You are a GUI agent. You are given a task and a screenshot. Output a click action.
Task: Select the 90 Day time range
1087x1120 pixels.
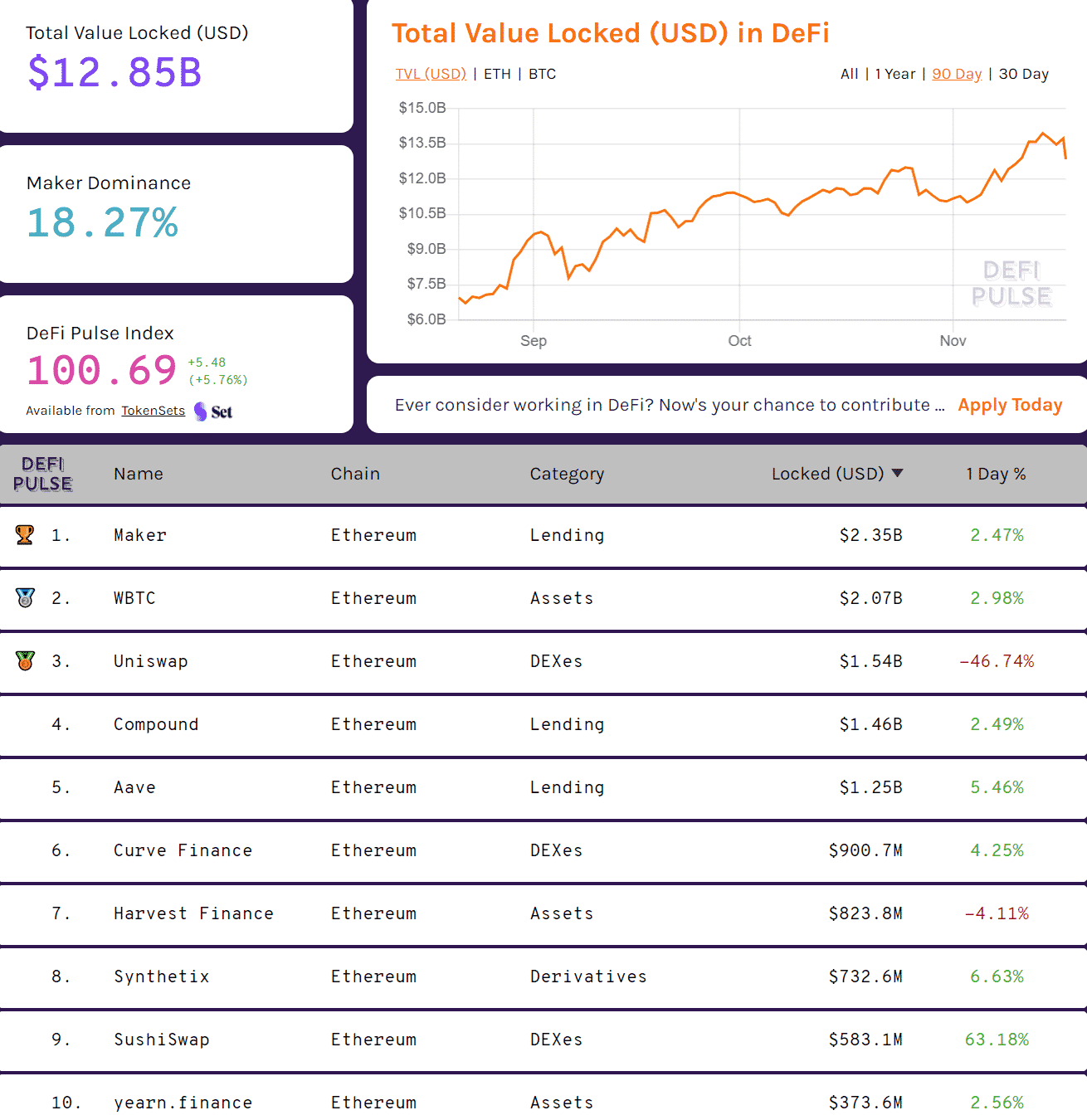point(957,74)
